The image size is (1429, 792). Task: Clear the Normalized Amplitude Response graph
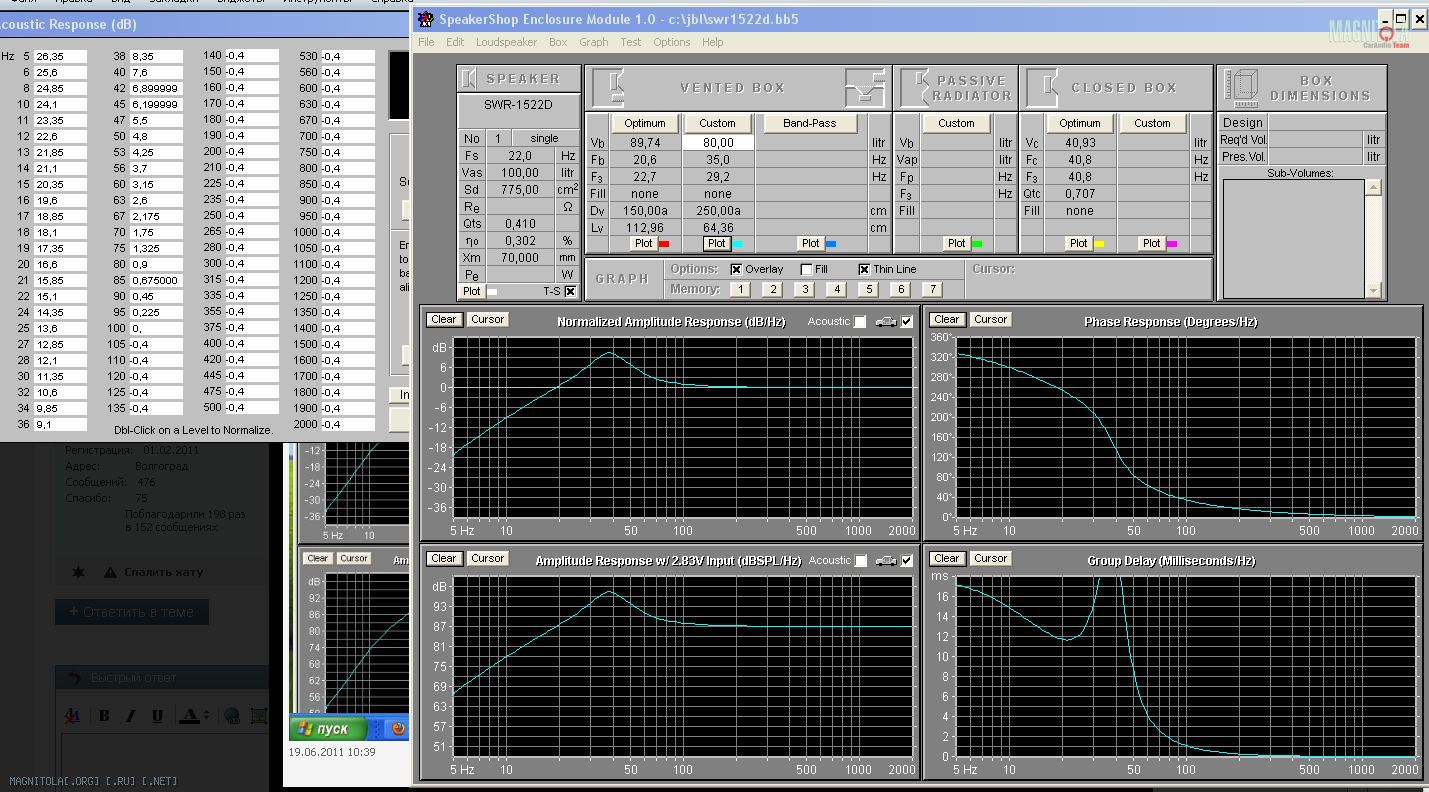[444, 320]
